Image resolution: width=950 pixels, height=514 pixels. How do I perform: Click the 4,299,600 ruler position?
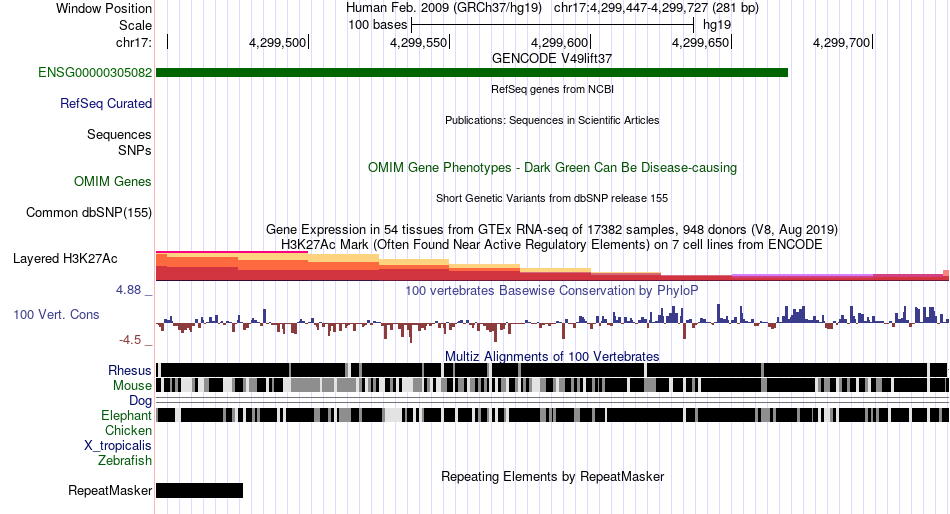tap(560, 42)
